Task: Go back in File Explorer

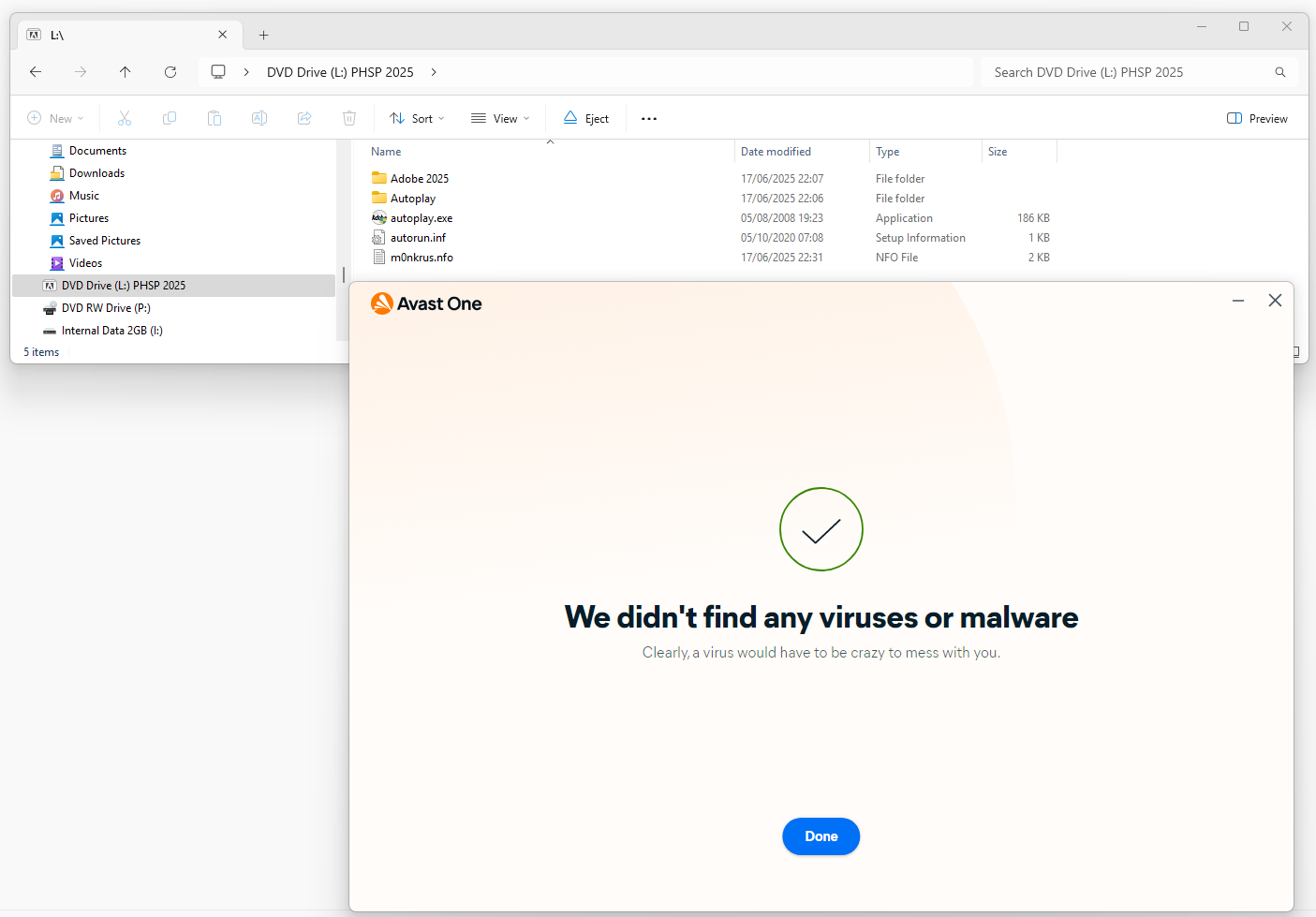Action: pos(36,72)
